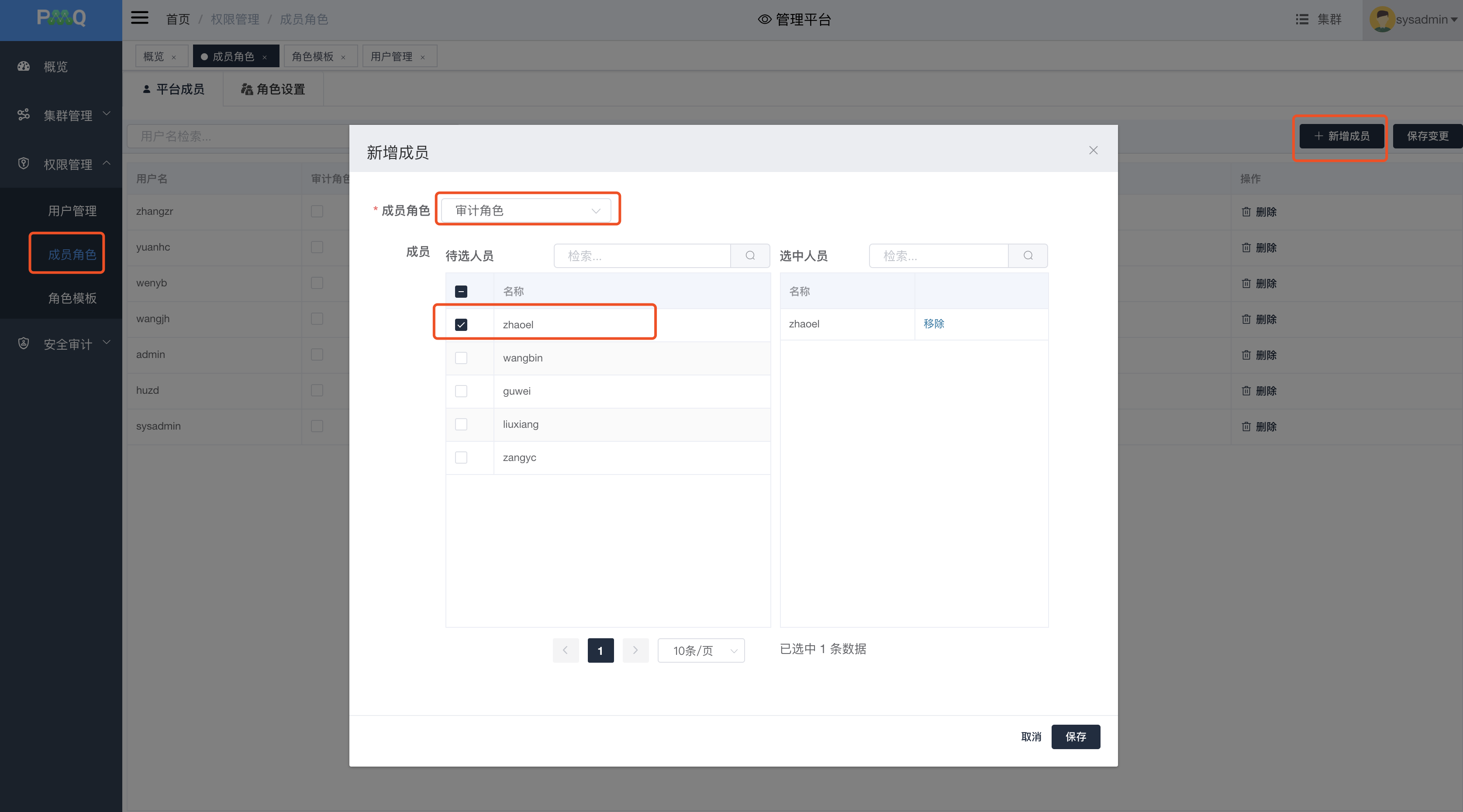Toggle the select-all checkbox in 待选人员 header
Screen dimensions: 1463x812
[461, 291]
